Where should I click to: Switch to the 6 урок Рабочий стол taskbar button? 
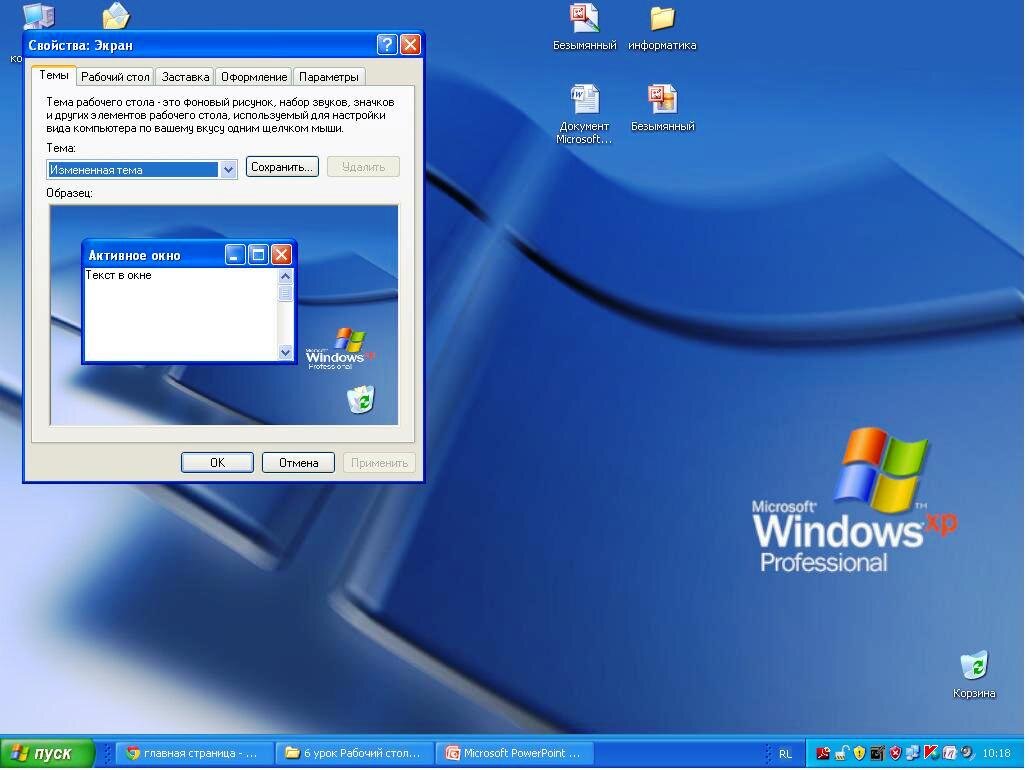pyautogui.click(x=354, y=753)
